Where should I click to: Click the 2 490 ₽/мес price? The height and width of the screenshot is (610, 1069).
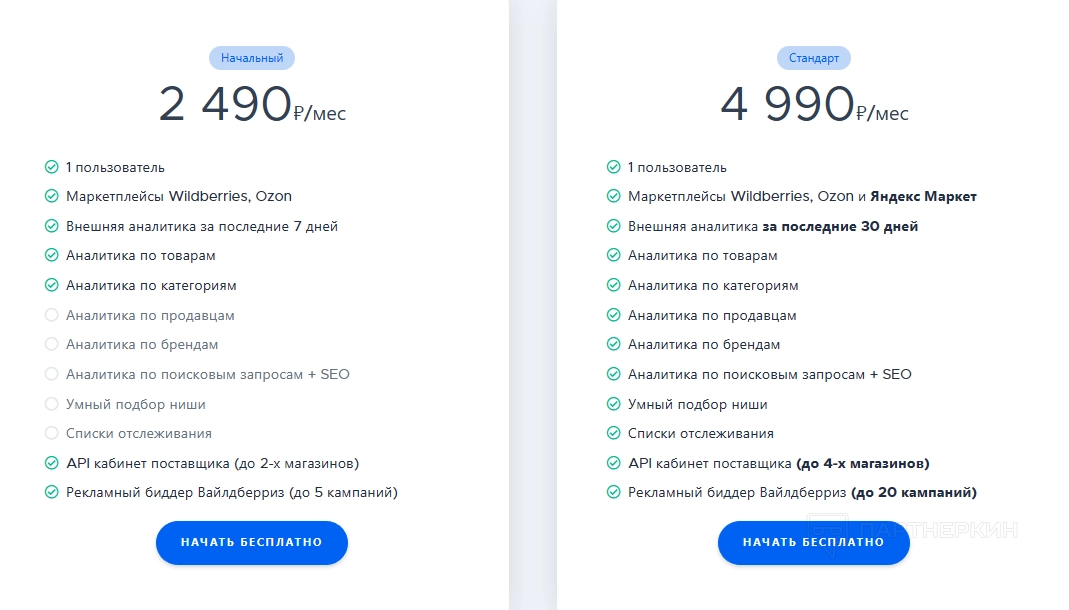[252, 105]
